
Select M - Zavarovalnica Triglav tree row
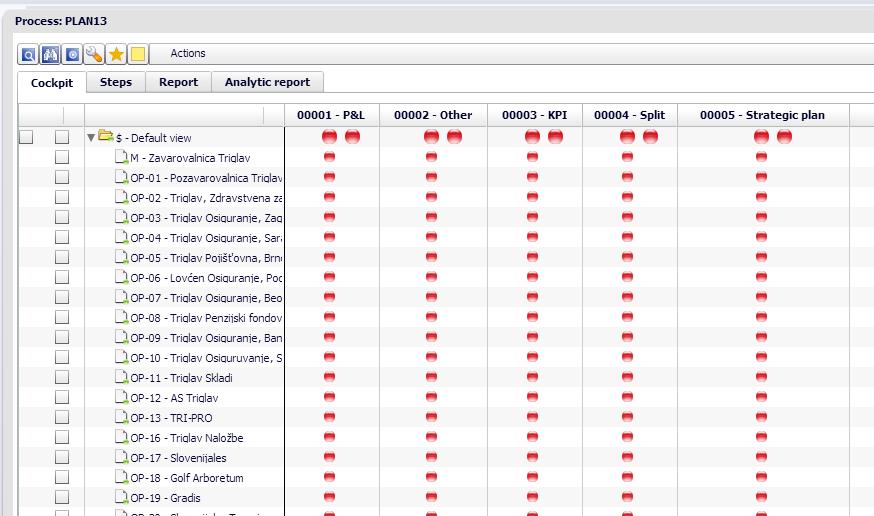click(x=190, y=158)
